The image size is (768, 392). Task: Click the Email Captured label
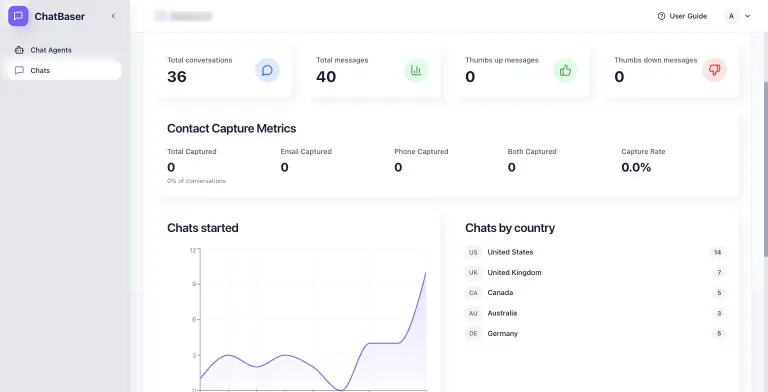306,151
